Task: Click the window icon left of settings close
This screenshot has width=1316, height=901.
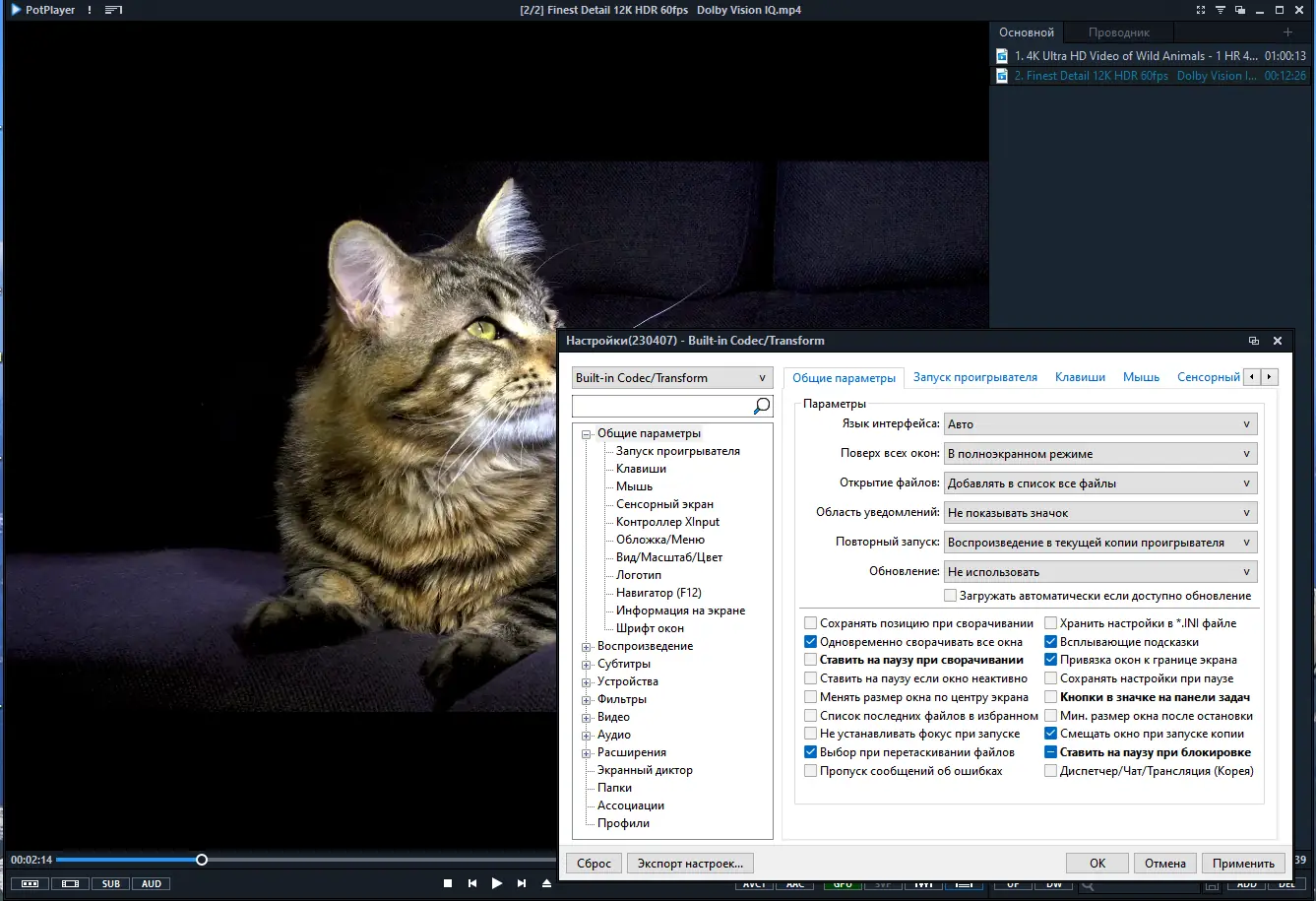Action: (x=1253, y=341)
